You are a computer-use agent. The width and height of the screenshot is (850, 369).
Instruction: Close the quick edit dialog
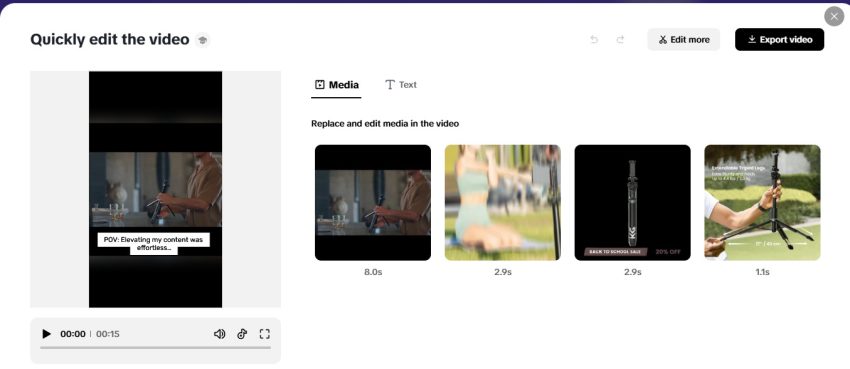tap(834, 16)
